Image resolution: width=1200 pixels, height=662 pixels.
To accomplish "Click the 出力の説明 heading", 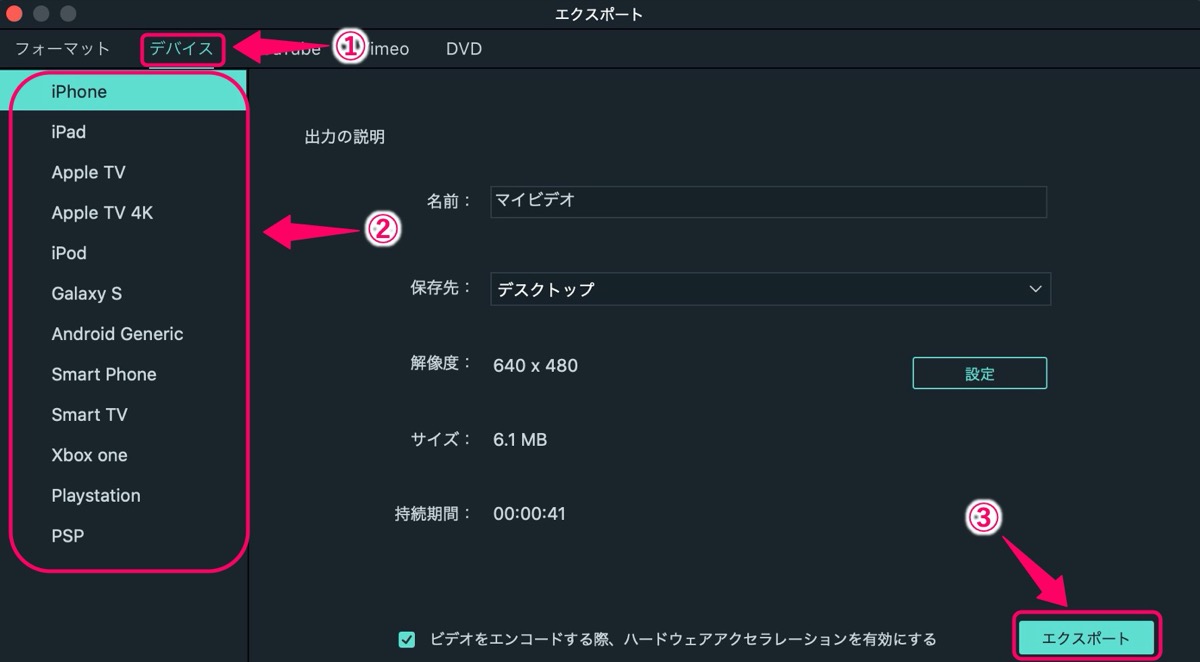I will tap(345, 137).
